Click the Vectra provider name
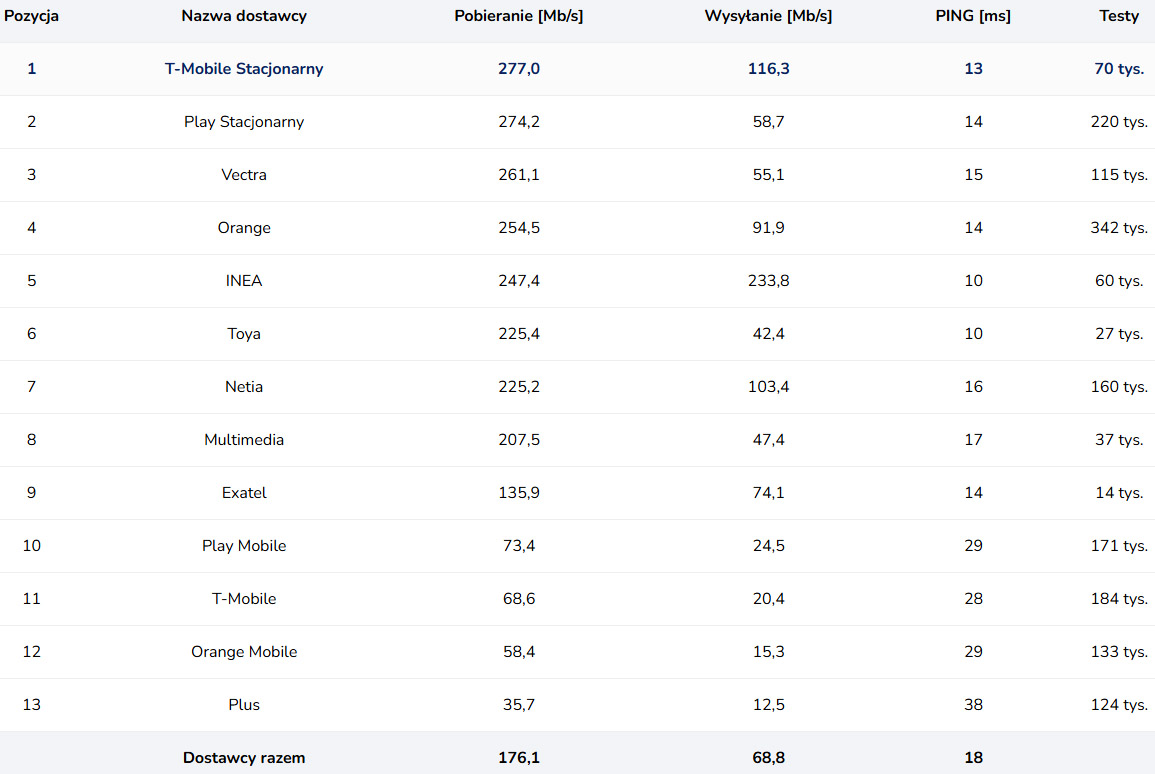 244,175
